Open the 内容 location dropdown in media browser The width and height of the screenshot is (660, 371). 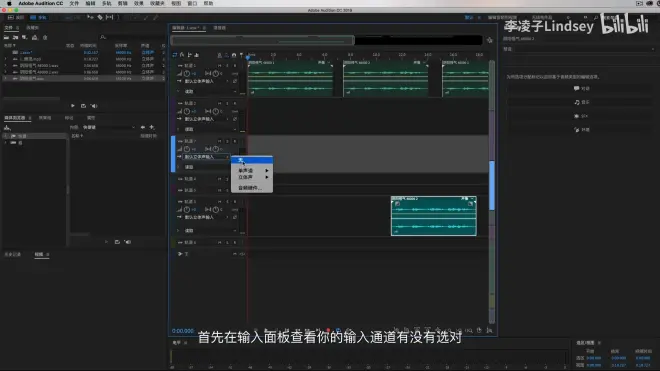point(109,127)
